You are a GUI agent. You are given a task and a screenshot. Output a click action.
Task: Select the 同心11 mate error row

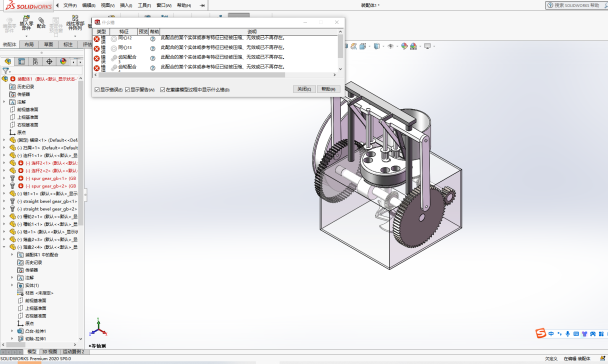pos(215,48)
